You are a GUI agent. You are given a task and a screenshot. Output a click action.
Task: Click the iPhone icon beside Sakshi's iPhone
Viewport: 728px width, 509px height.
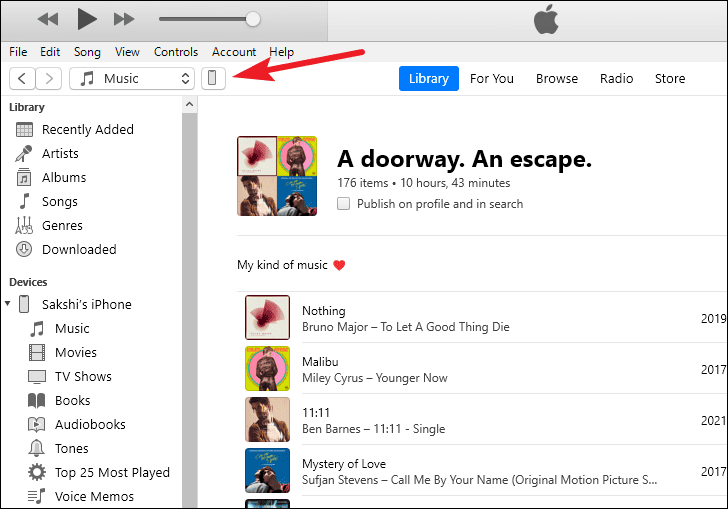click(x=24, y=305)
